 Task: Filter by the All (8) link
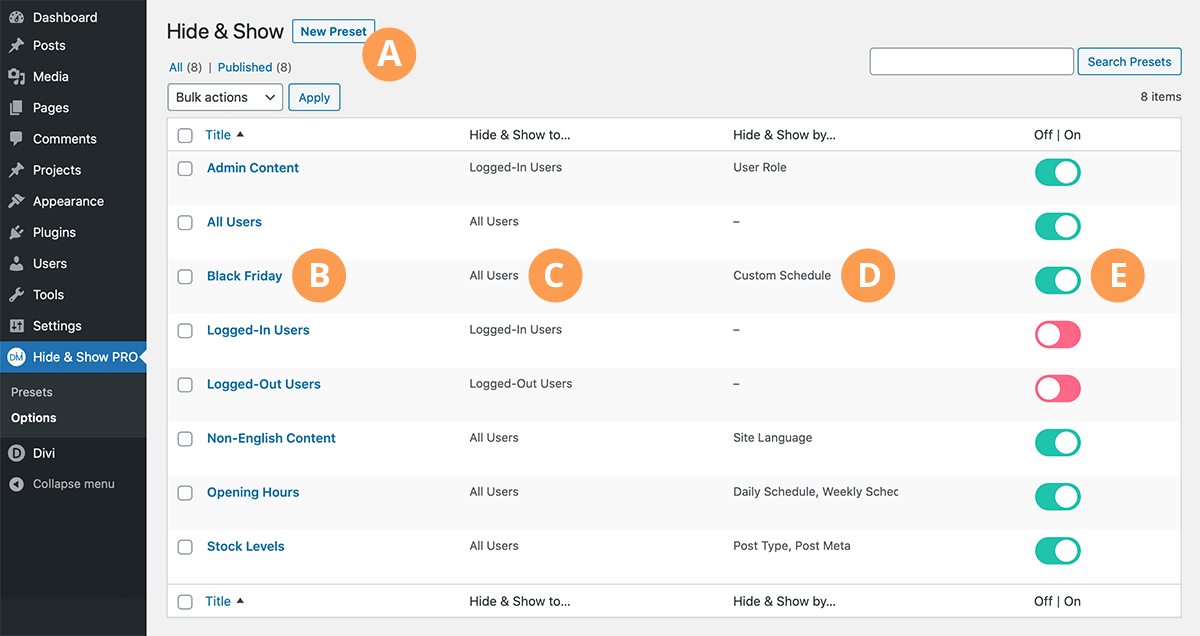click(187, 67)
